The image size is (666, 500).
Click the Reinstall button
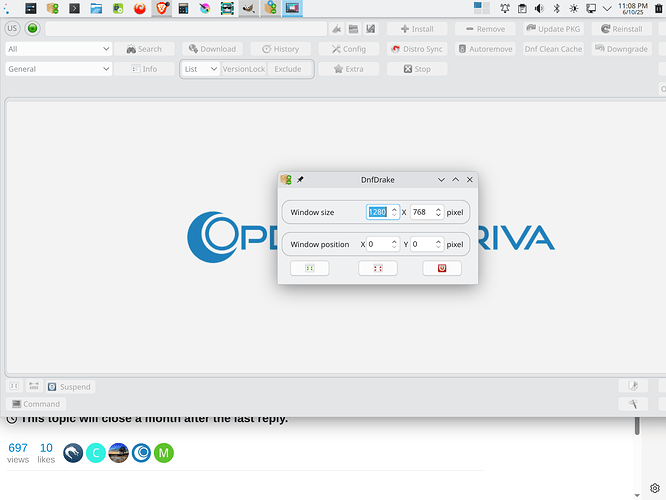[x=621, y=29]
